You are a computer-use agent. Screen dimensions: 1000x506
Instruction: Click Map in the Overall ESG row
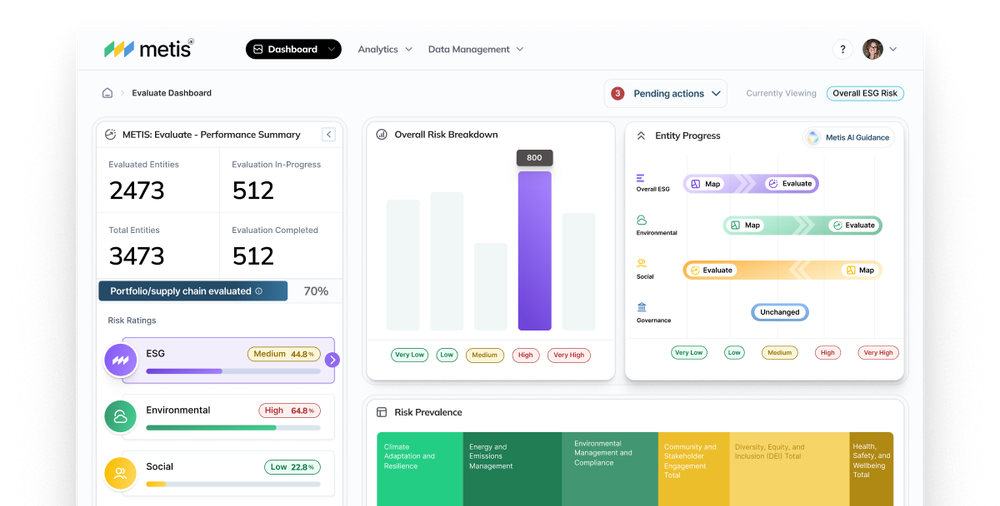point(706,184)
